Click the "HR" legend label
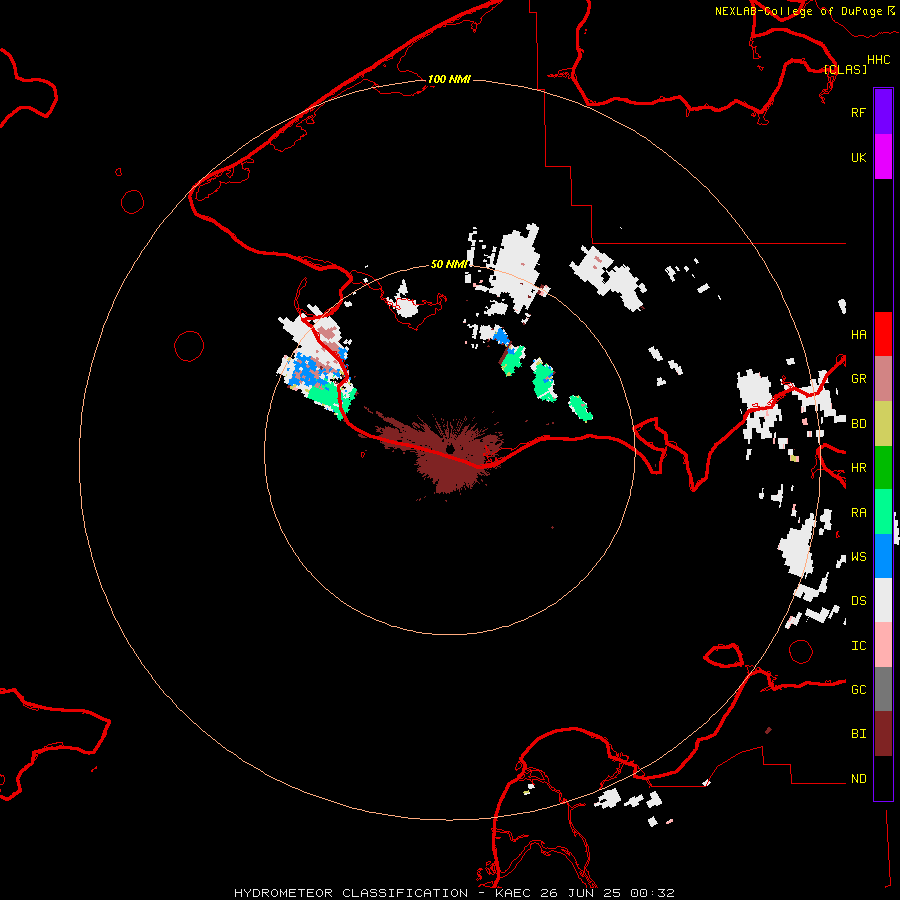This screenshot has width=900, height=900. click(x=858, y=468)
